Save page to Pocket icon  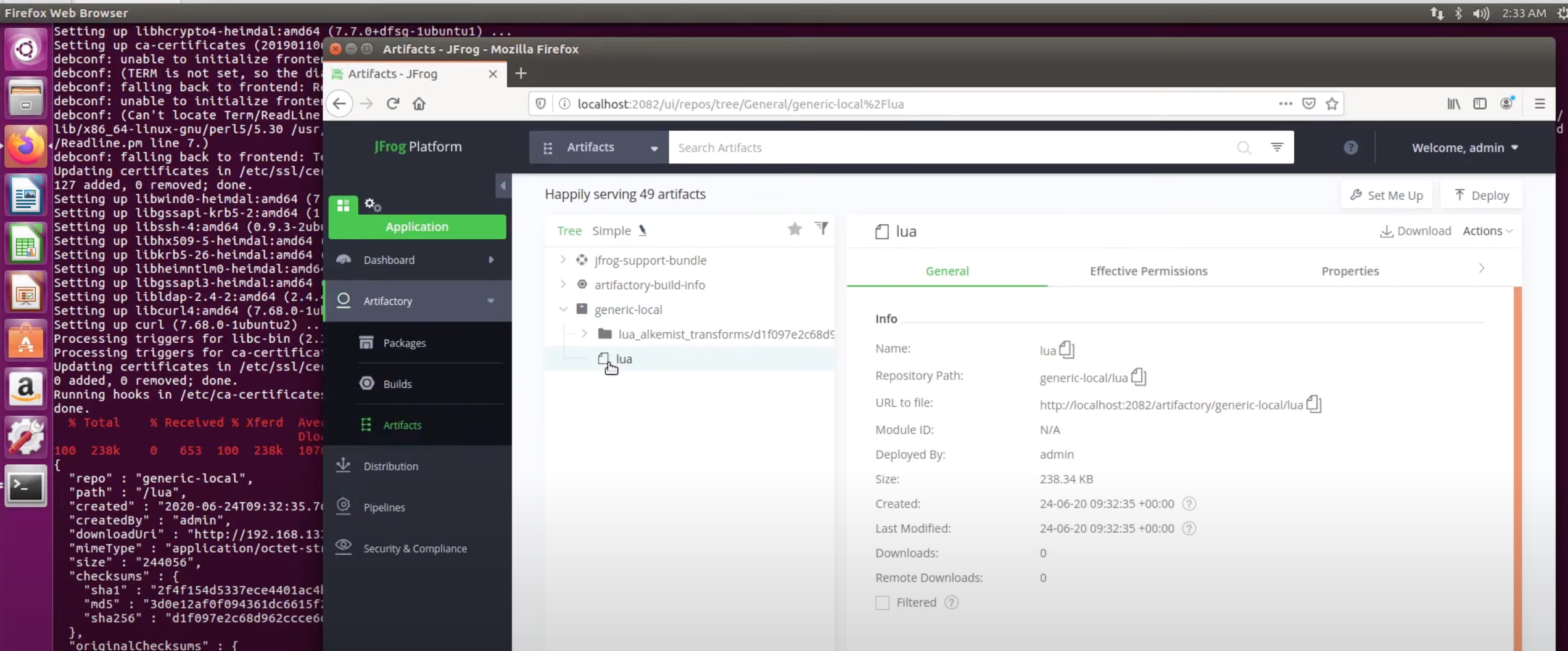pos(1309,104)
